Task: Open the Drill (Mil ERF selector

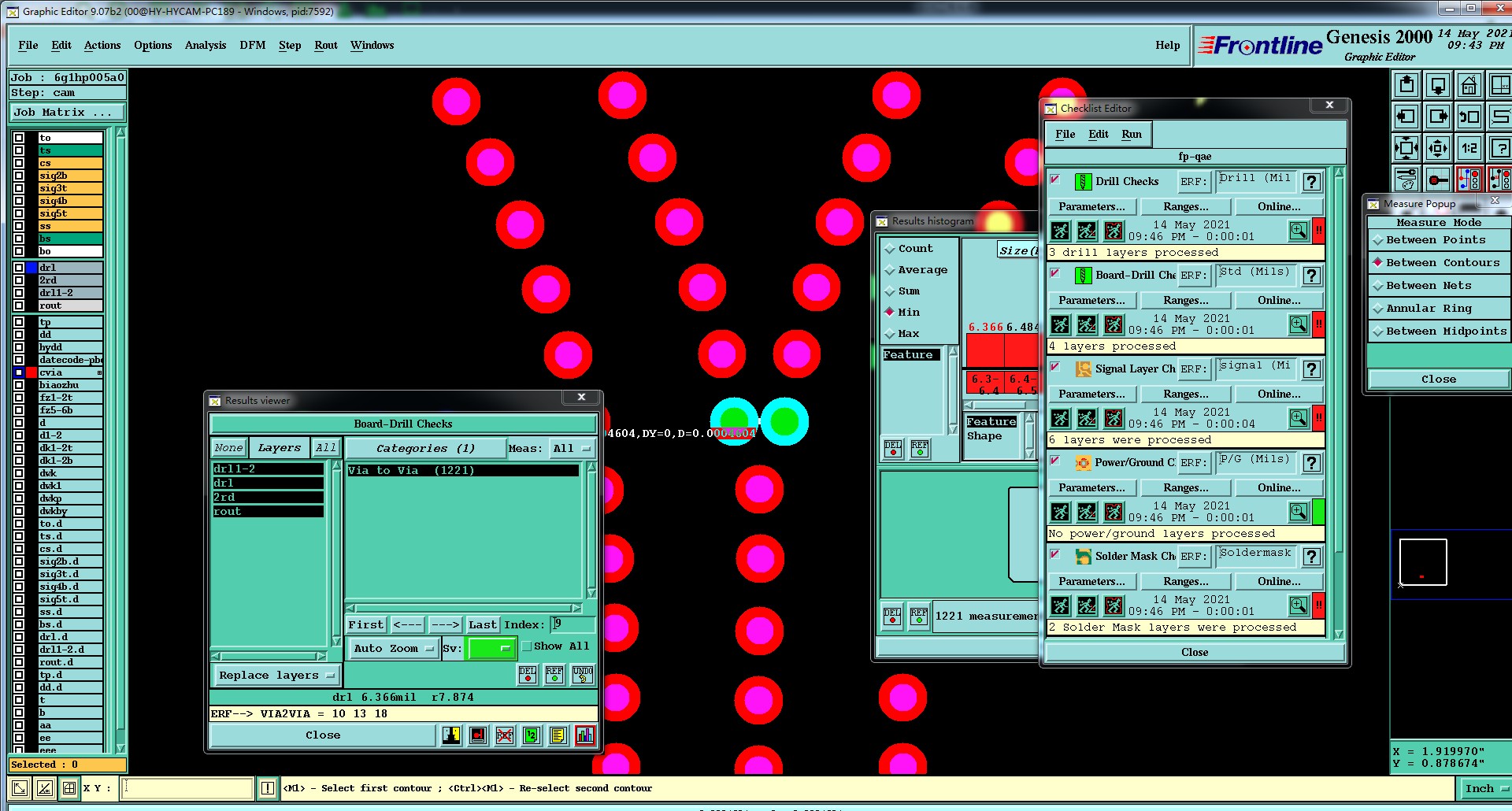Action: [1255, 182]
